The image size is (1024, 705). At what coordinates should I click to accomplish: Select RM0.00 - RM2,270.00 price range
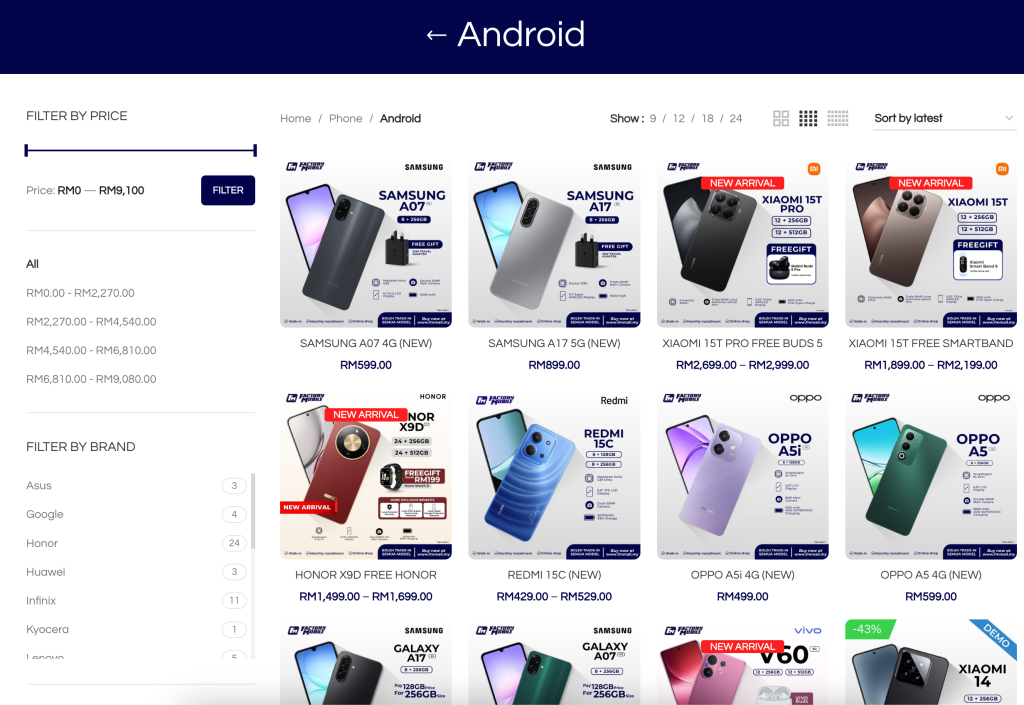[x=80, y=293]
